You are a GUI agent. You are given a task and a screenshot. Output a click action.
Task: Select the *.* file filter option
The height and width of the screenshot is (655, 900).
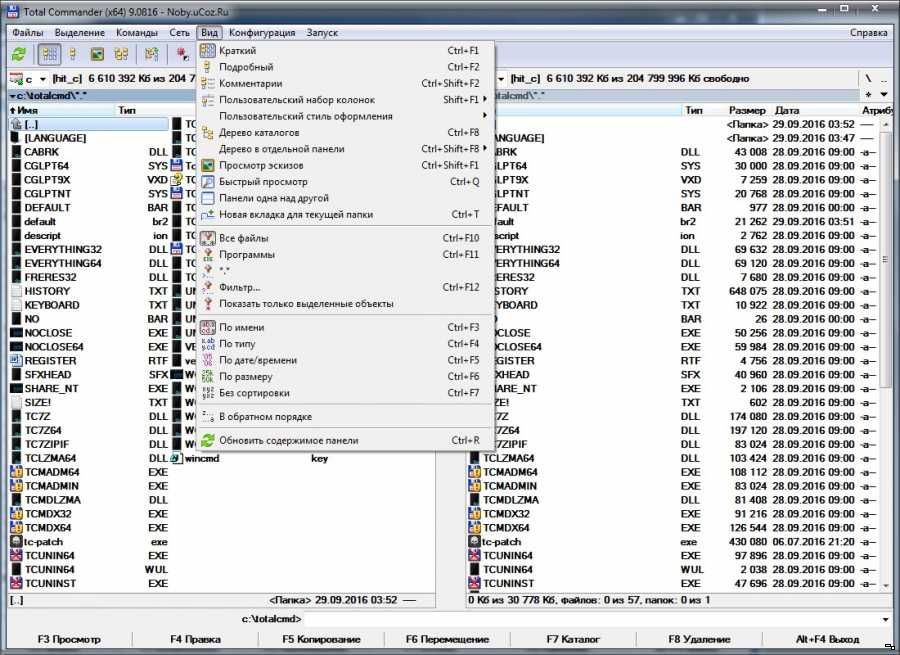344,271
